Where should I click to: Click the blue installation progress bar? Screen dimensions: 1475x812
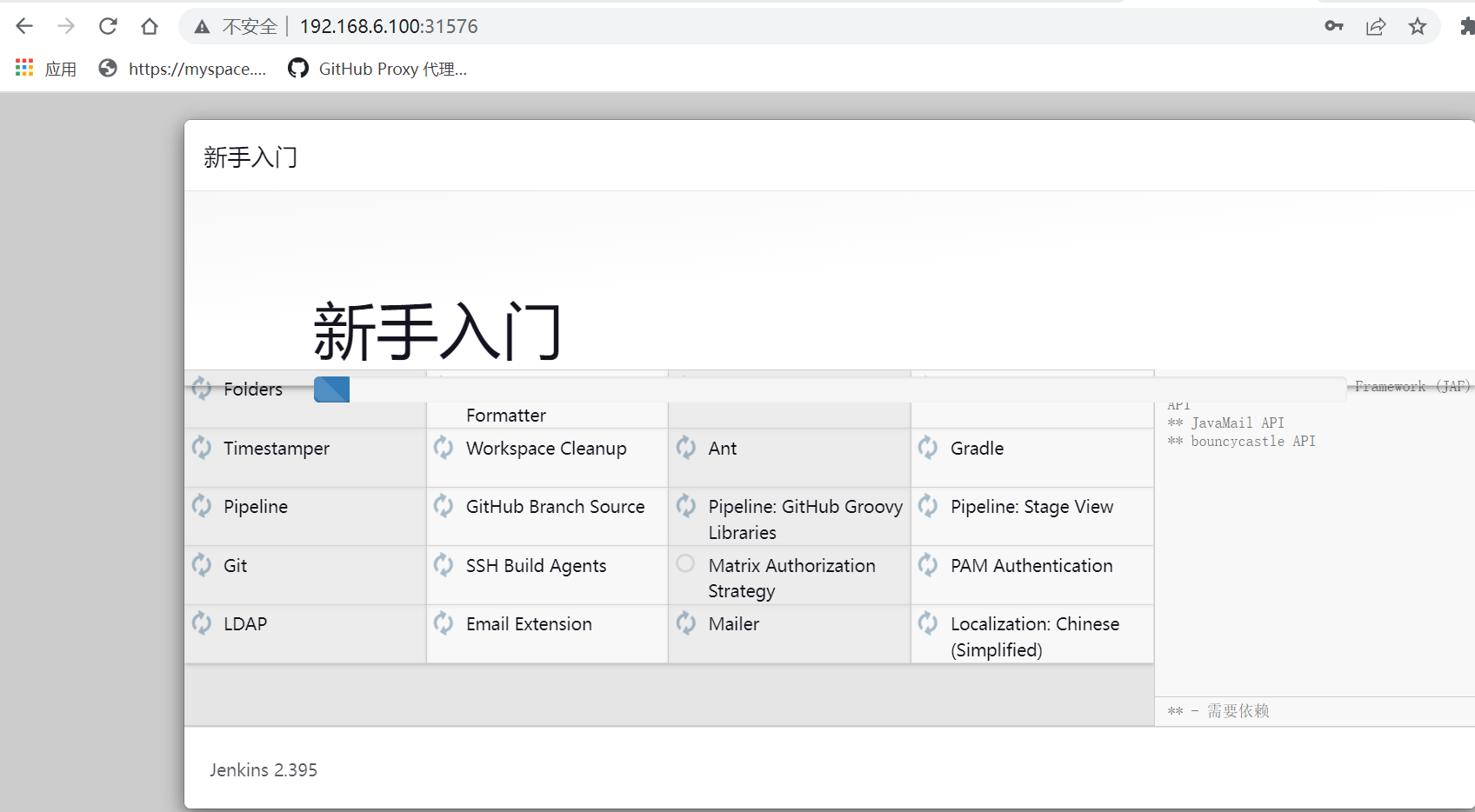coord(331,389)
